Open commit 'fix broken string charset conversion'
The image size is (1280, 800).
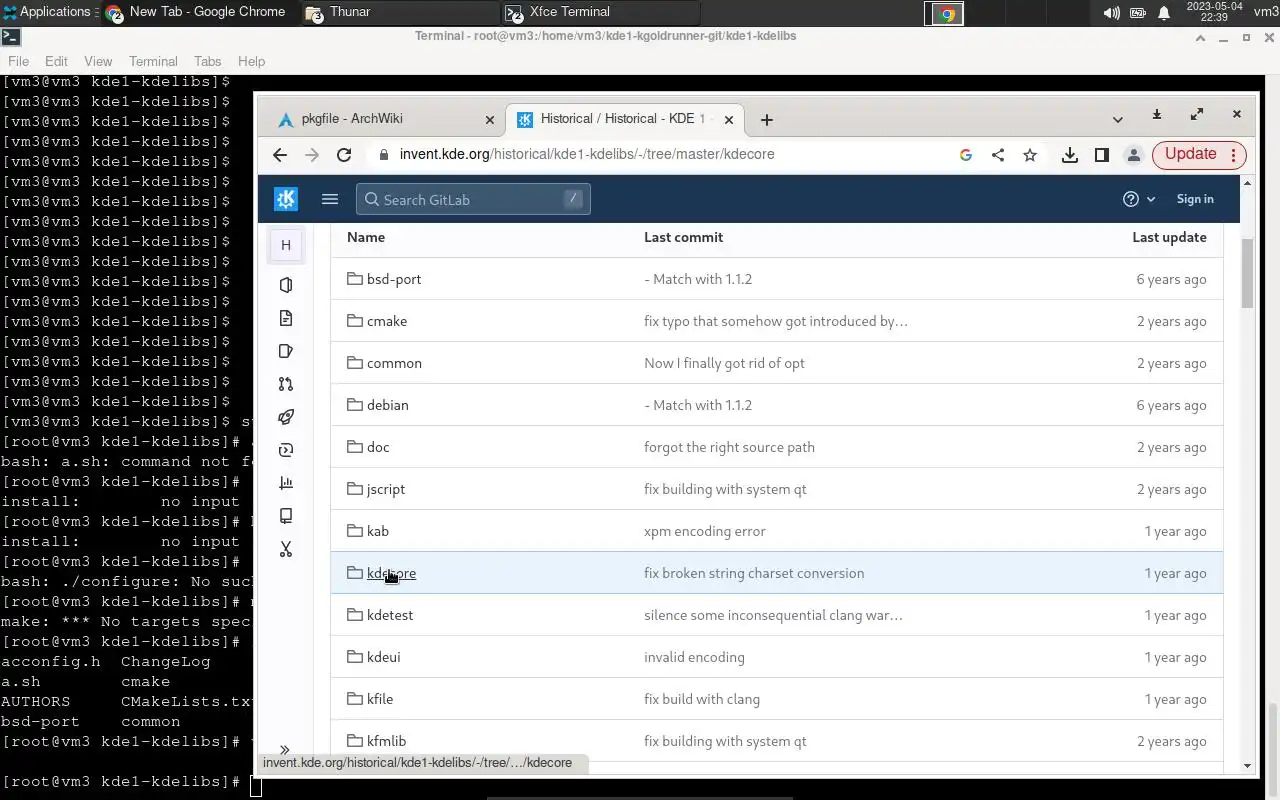(754, 573)
